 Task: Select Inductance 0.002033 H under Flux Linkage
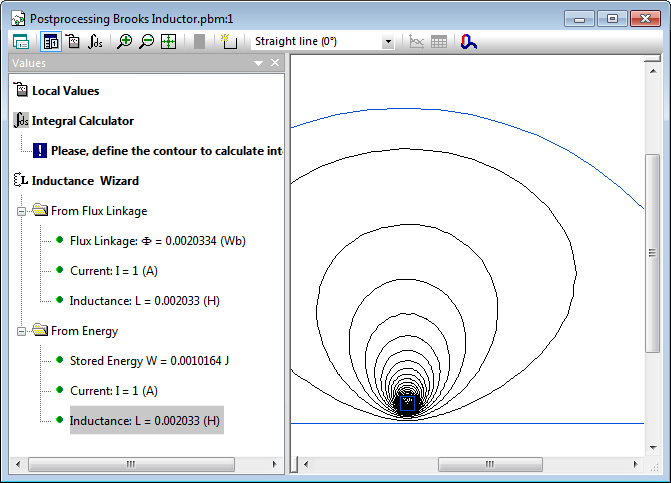[x=145, y=301]
